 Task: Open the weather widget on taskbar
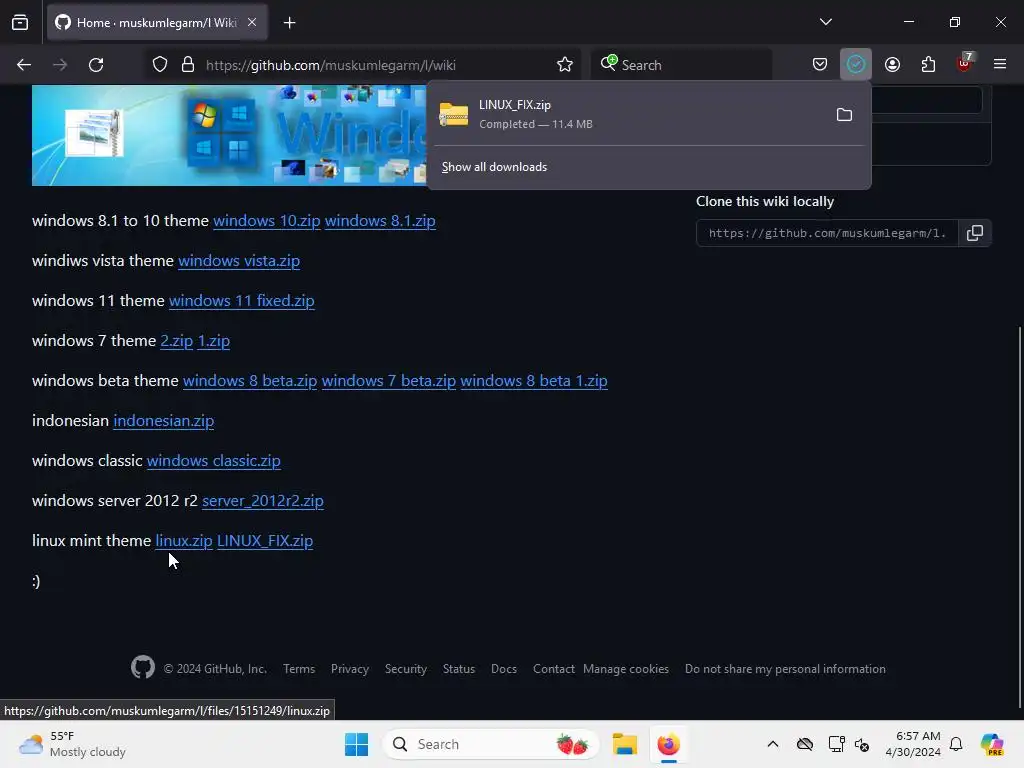point(72,744)
